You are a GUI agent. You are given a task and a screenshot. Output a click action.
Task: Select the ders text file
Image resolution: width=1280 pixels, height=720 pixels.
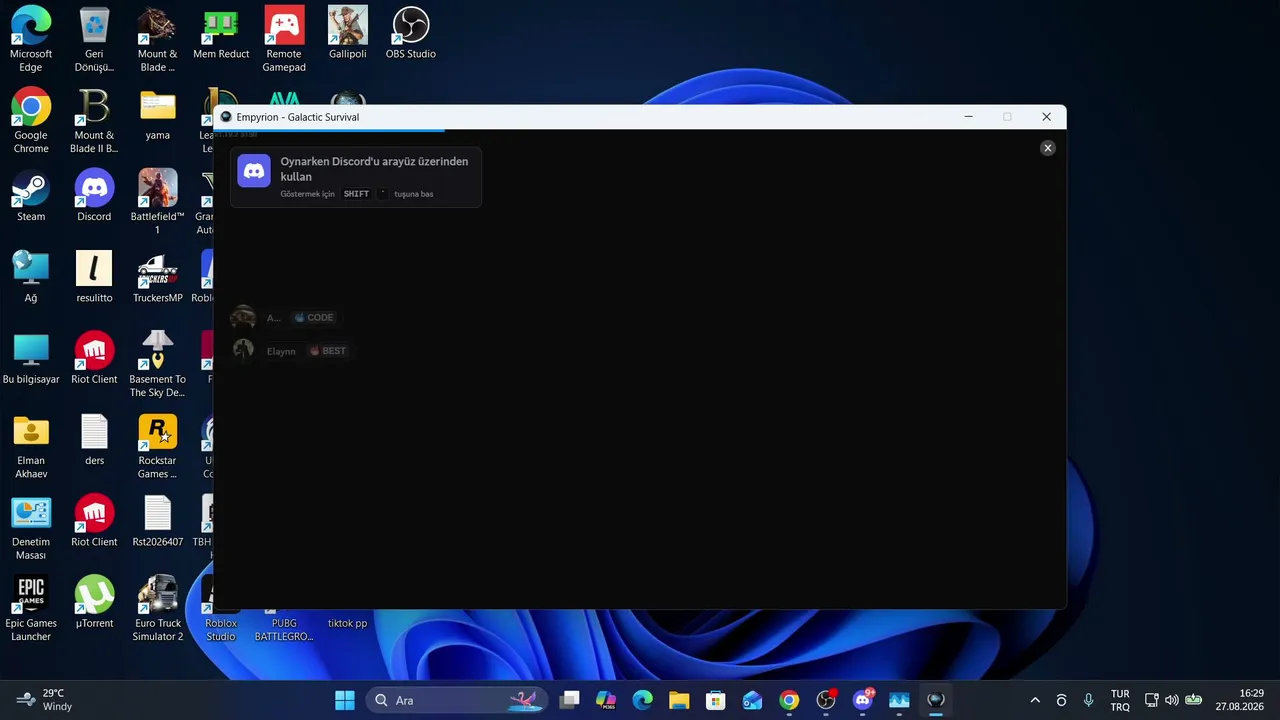coord(94,439)
